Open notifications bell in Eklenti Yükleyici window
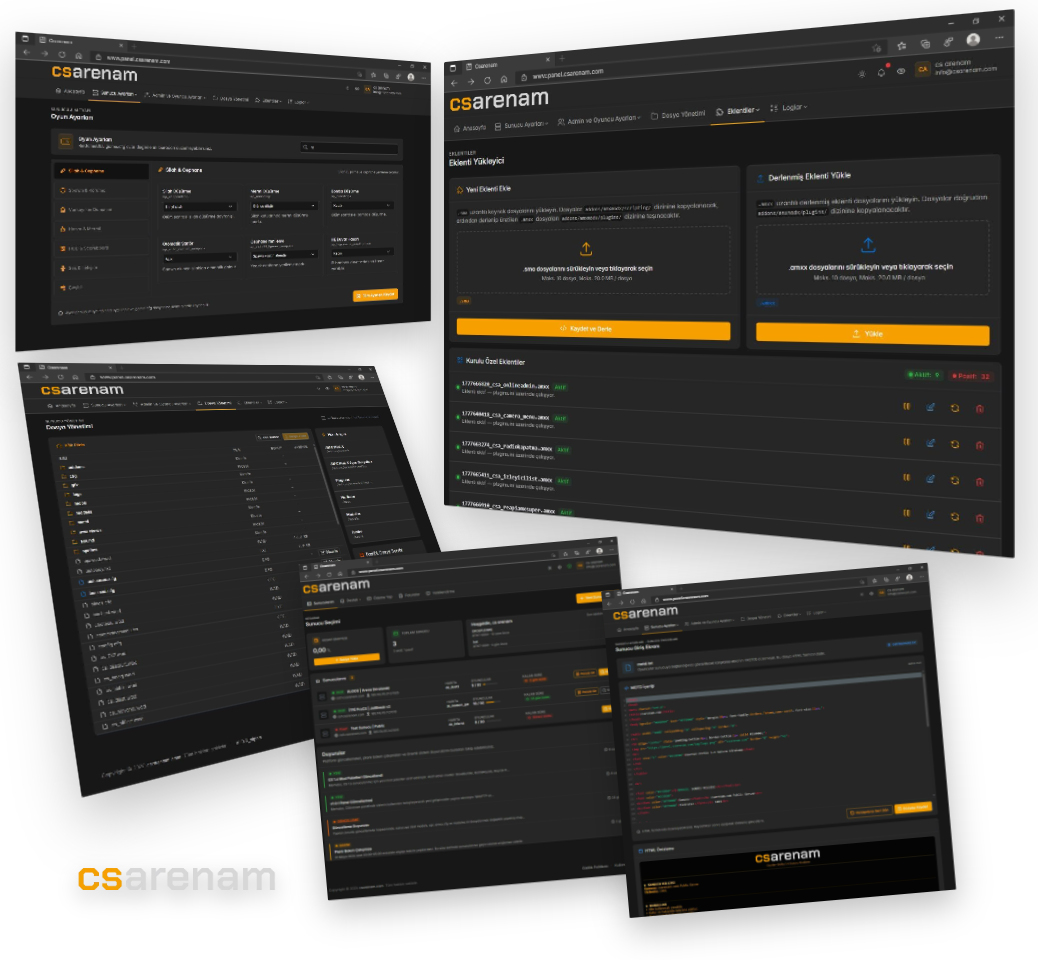Screen dimensions: 1038x960 pyautogui.click(x=881, y=72)
